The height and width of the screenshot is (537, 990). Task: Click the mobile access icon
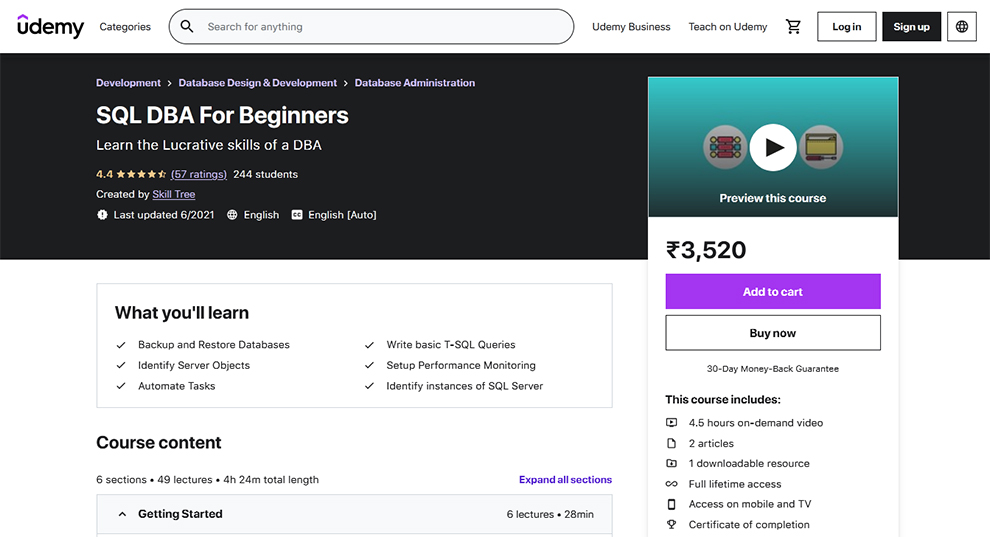[x=672, y=504]
